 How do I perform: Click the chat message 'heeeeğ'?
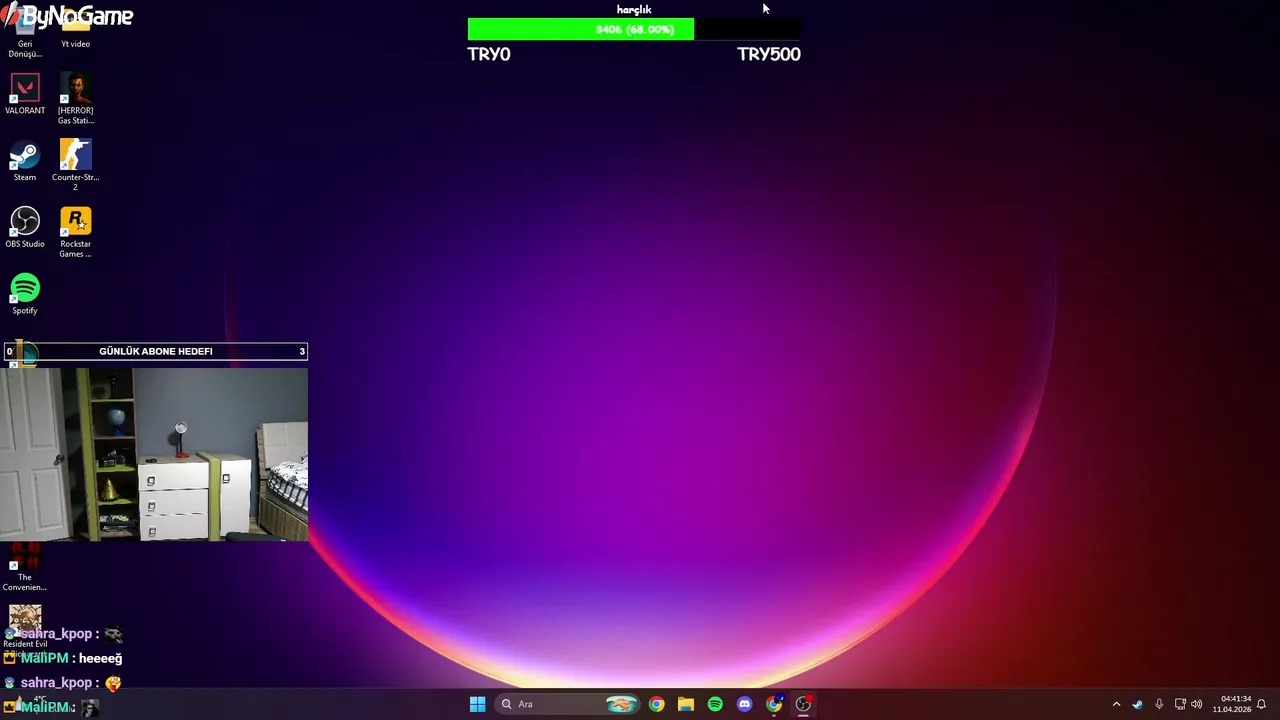100,658
